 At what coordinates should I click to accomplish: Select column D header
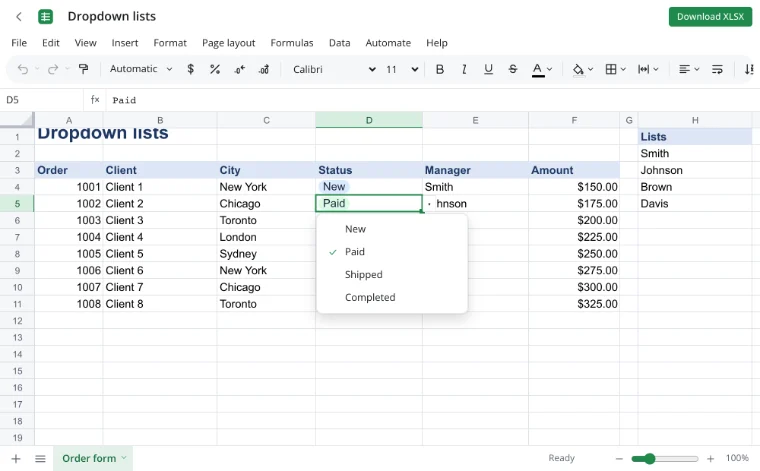click(x=369, y=120)
